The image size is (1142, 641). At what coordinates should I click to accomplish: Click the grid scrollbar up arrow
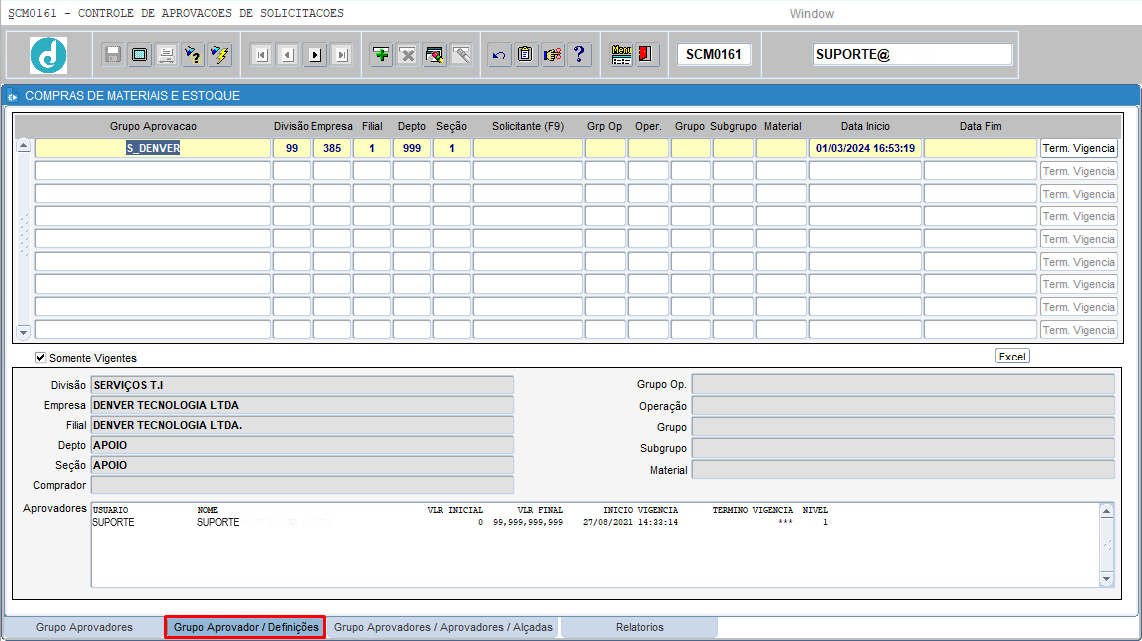(23, 146)
